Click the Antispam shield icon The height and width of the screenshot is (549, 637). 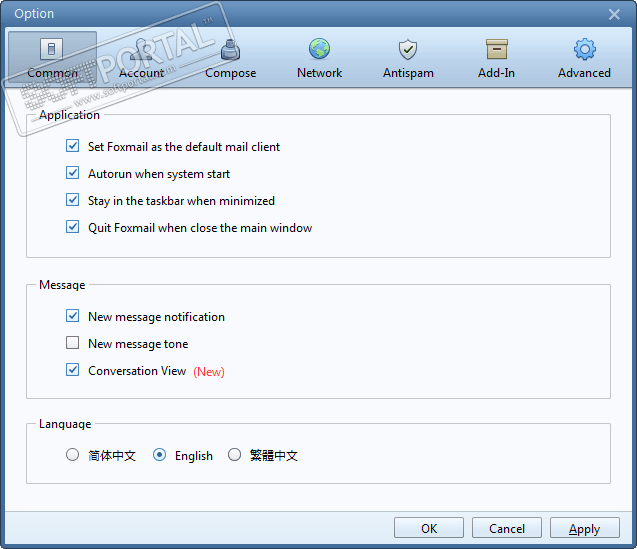408,49
